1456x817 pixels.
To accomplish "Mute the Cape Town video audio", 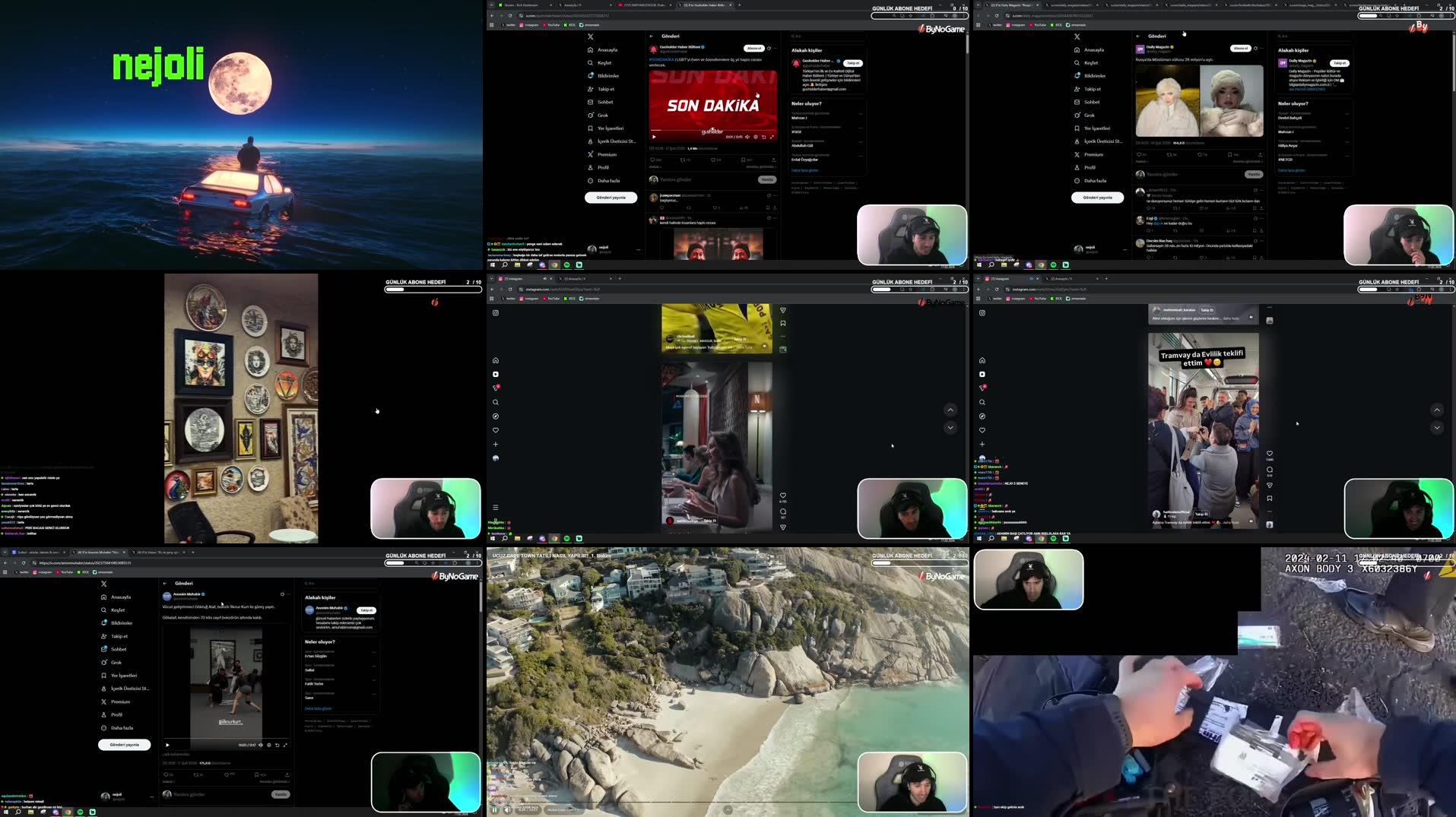I will coord(506,809).
